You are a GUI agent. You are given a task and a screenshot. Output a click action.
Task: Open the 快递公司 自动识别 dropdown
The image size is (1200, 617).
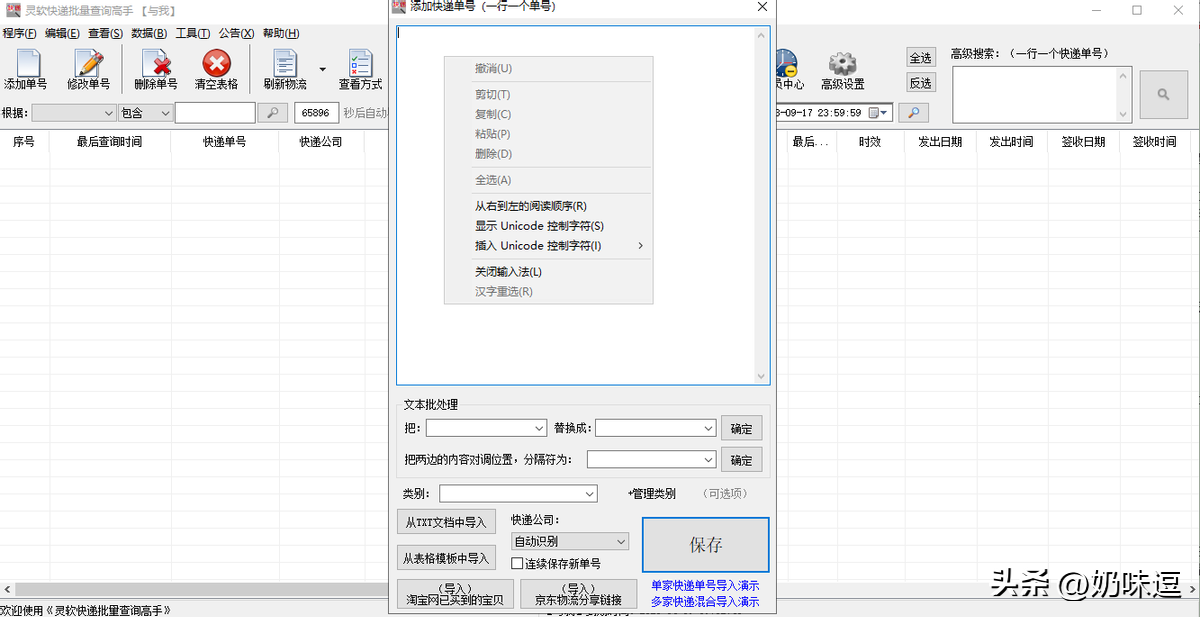point(568,541)
